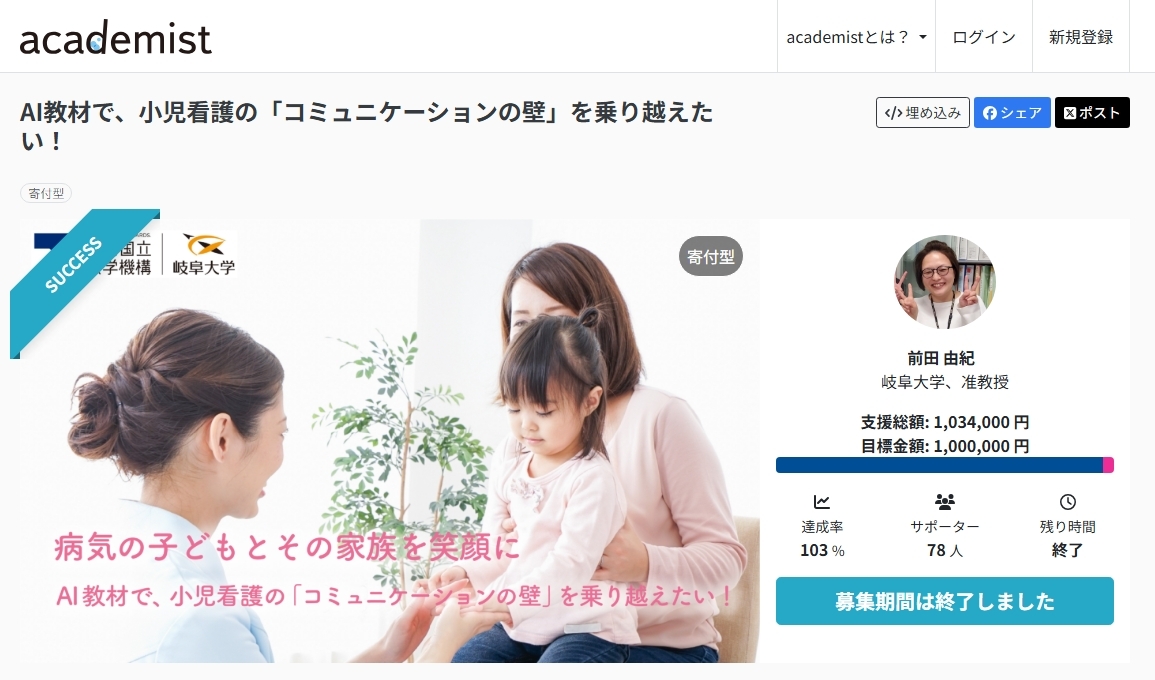Expand the academistとは？ dropdown menu

(x=856, y=37)
